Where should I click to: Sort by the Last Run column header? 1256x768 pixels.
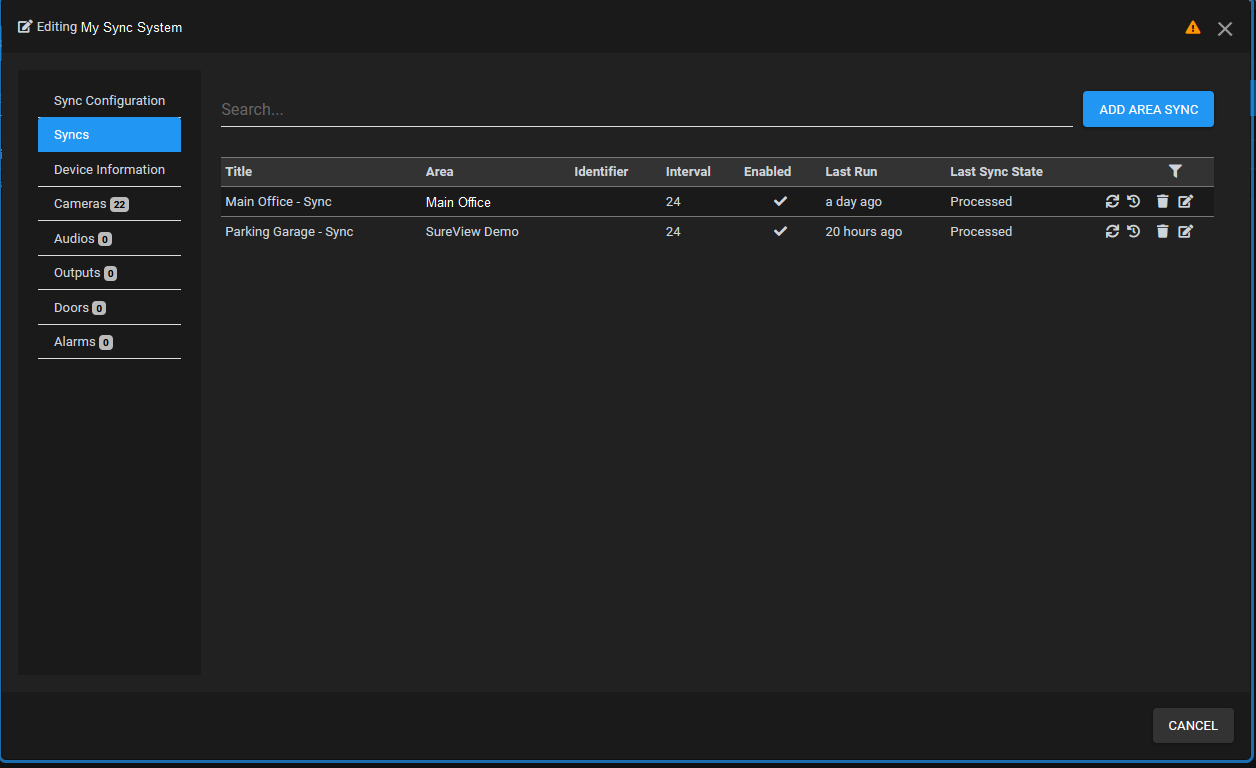[851, 172]
